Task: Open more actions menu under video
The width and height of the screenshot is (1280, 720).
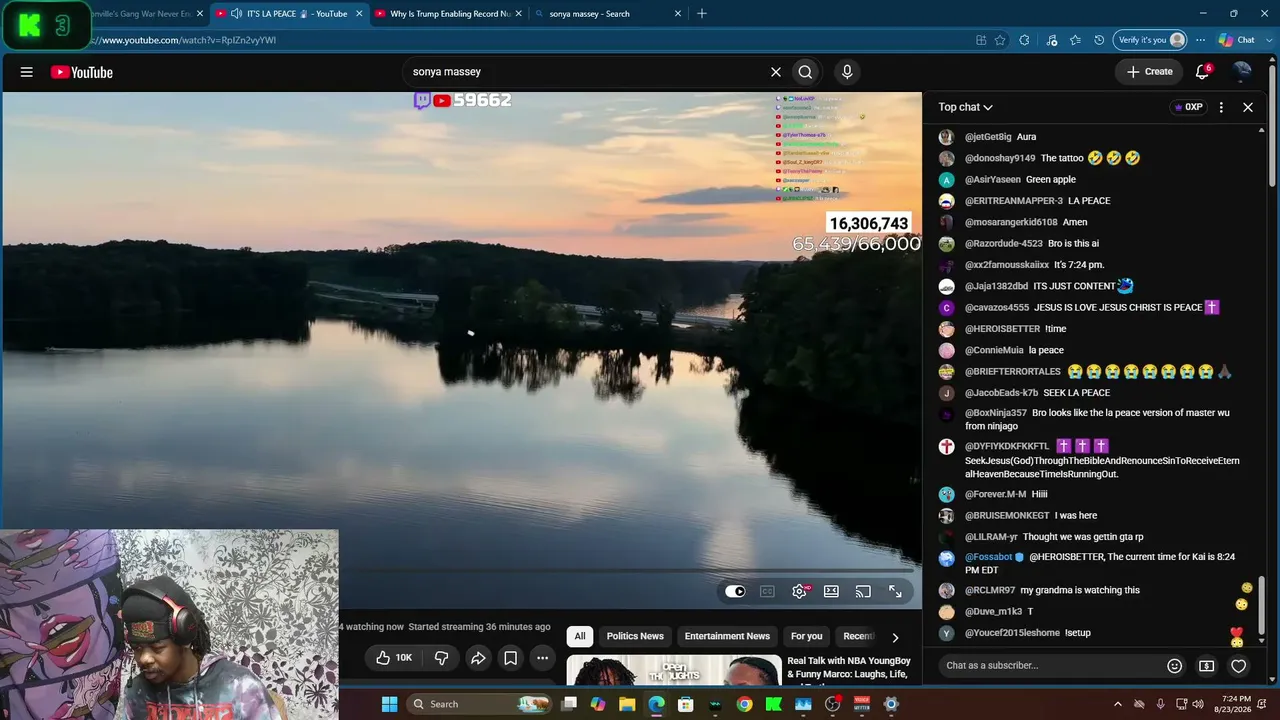Action: pos(542,658)
